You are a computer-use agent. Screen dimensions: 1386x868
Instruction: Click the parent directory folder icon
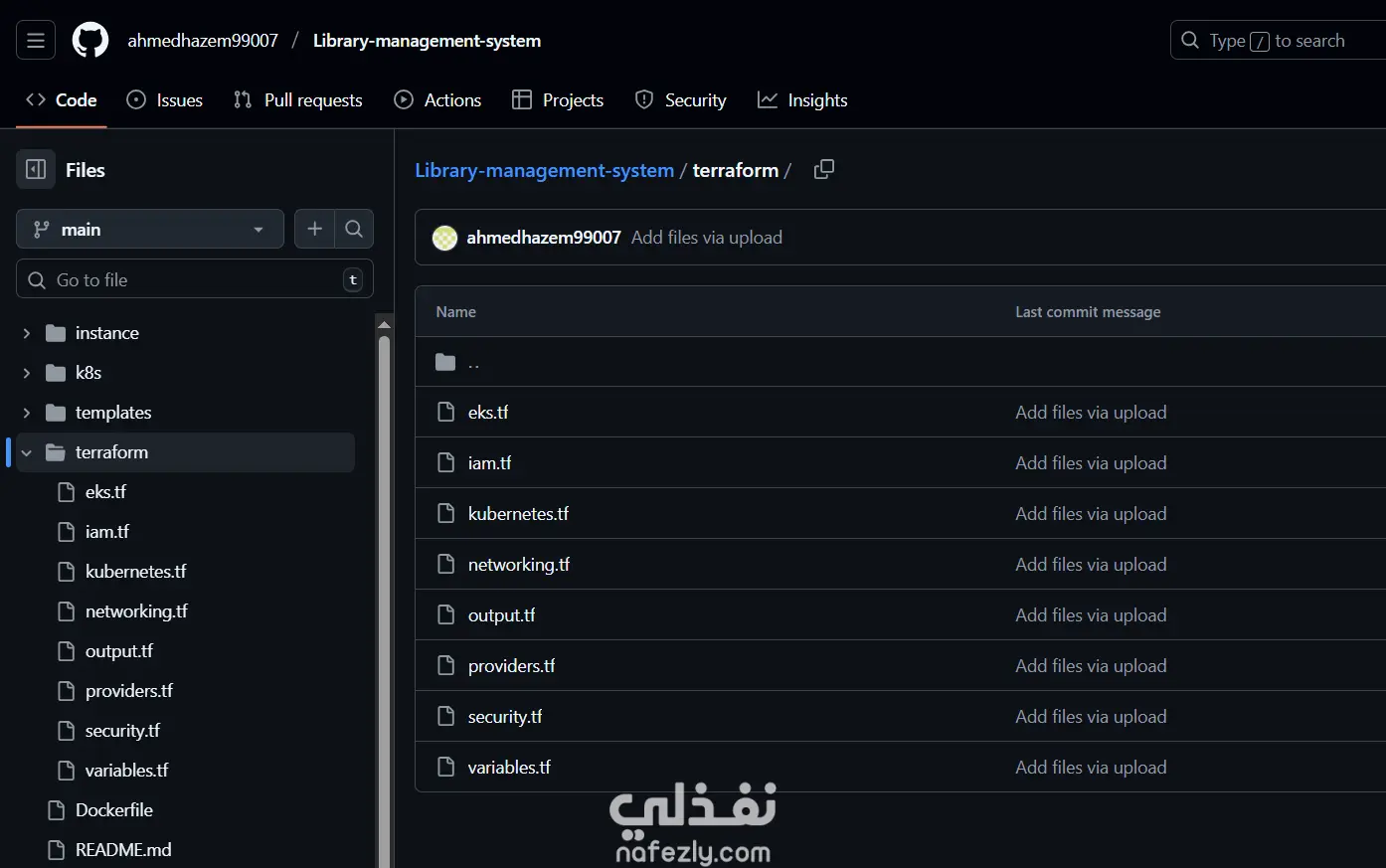point(445,362)
